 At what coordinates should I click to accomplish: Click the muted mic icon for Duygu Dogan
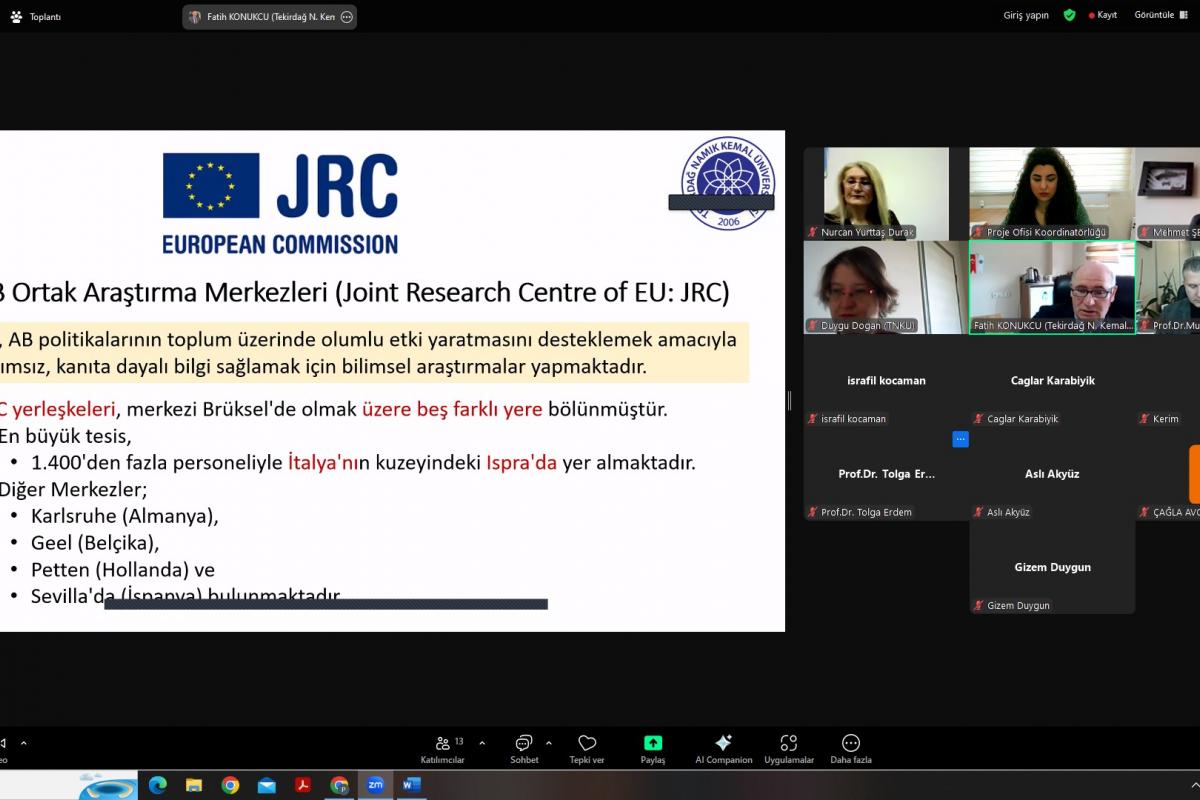point(813,326)
